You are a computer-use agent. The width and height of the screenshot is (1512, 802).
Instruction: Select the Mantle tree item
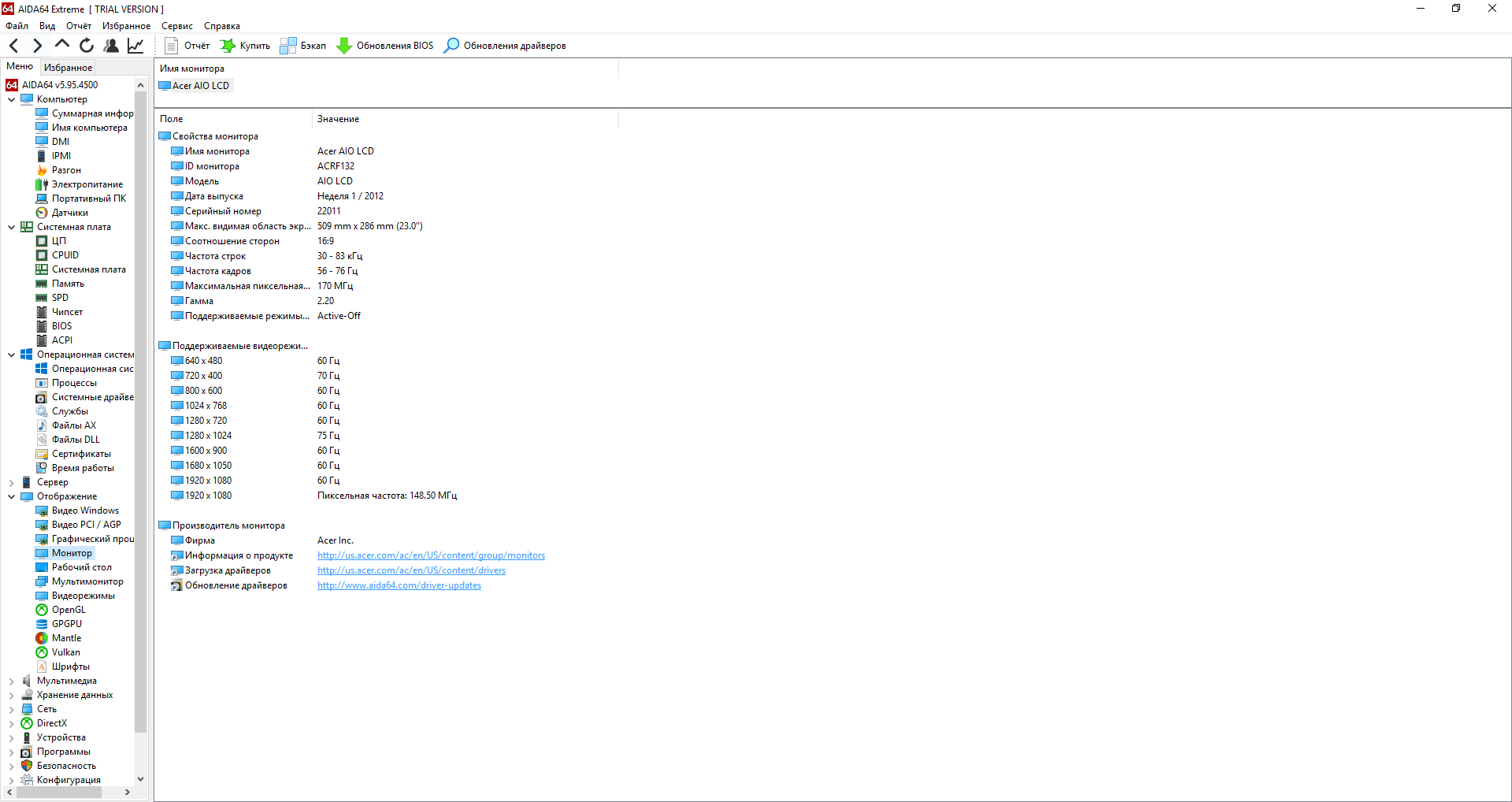[x=59, y=638]
